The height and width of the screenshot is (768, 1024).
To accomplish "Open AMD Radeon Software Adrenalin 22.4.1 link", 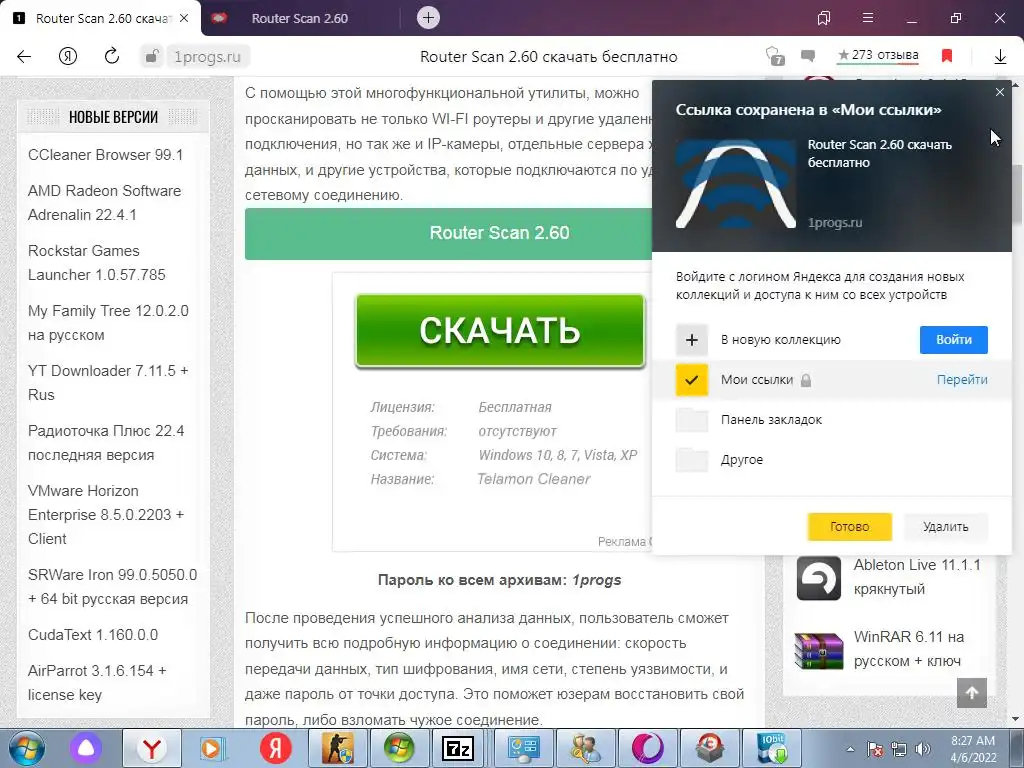I will [104, 202].
